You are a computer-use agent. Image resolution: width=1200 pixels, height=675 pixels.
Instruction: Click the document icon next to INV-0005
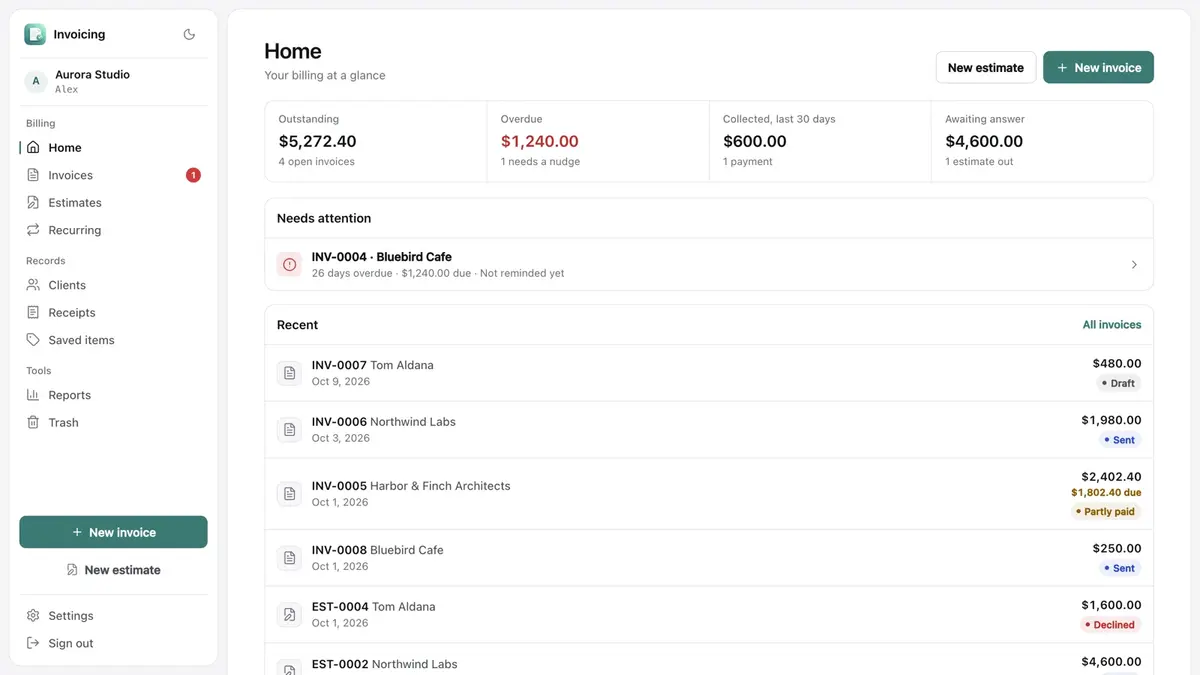(290, 494)
